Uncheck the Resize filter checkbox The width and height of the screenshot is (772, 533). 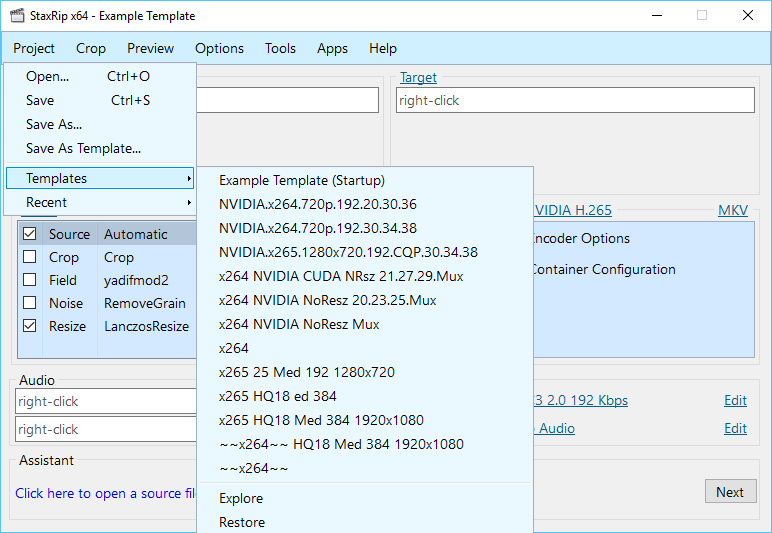[x=30, y=326]
